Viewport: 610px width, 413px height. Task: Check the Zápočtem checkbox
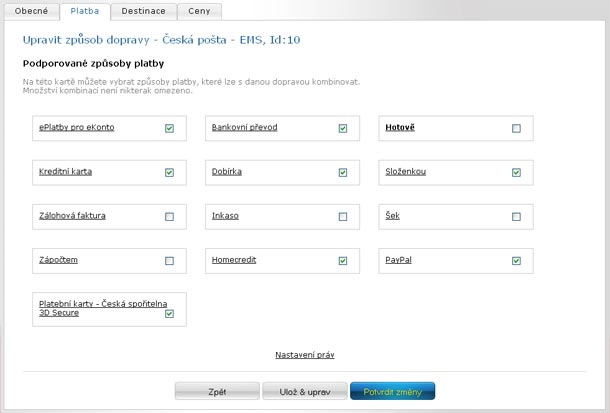(169, 261)
